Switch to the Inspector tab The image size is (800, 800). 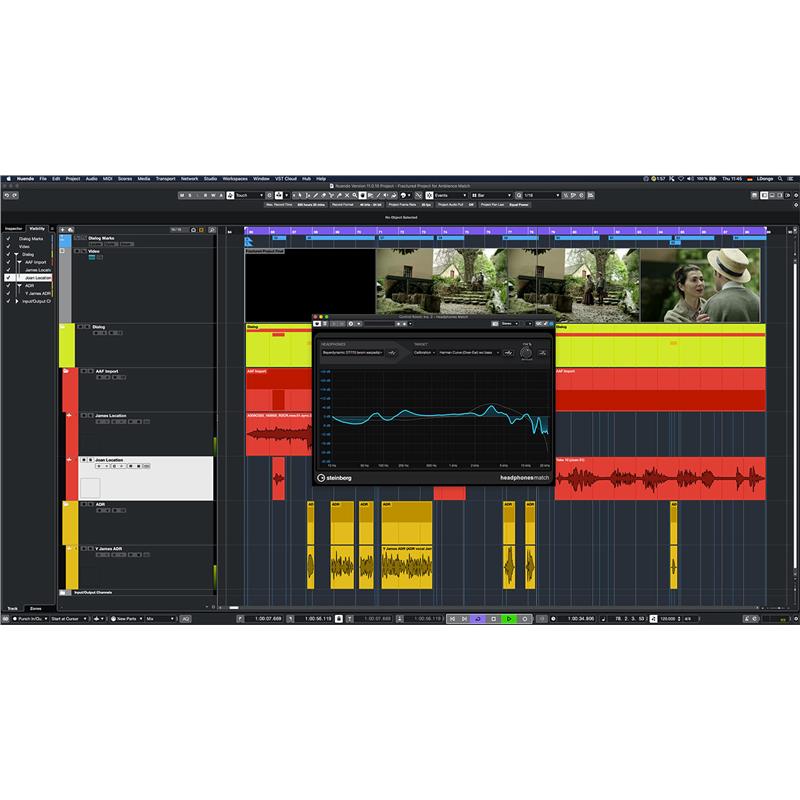pos(14,229)
